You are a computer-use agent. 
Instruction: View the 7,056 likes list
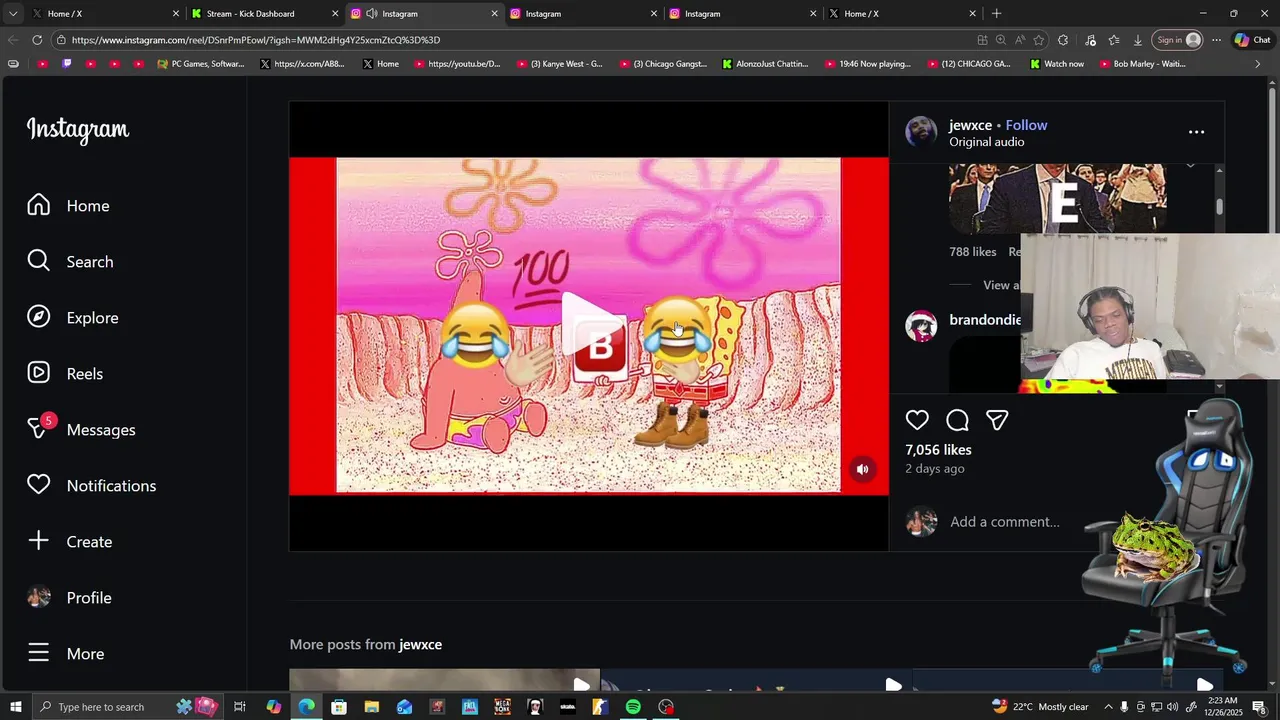pos(938,450)
